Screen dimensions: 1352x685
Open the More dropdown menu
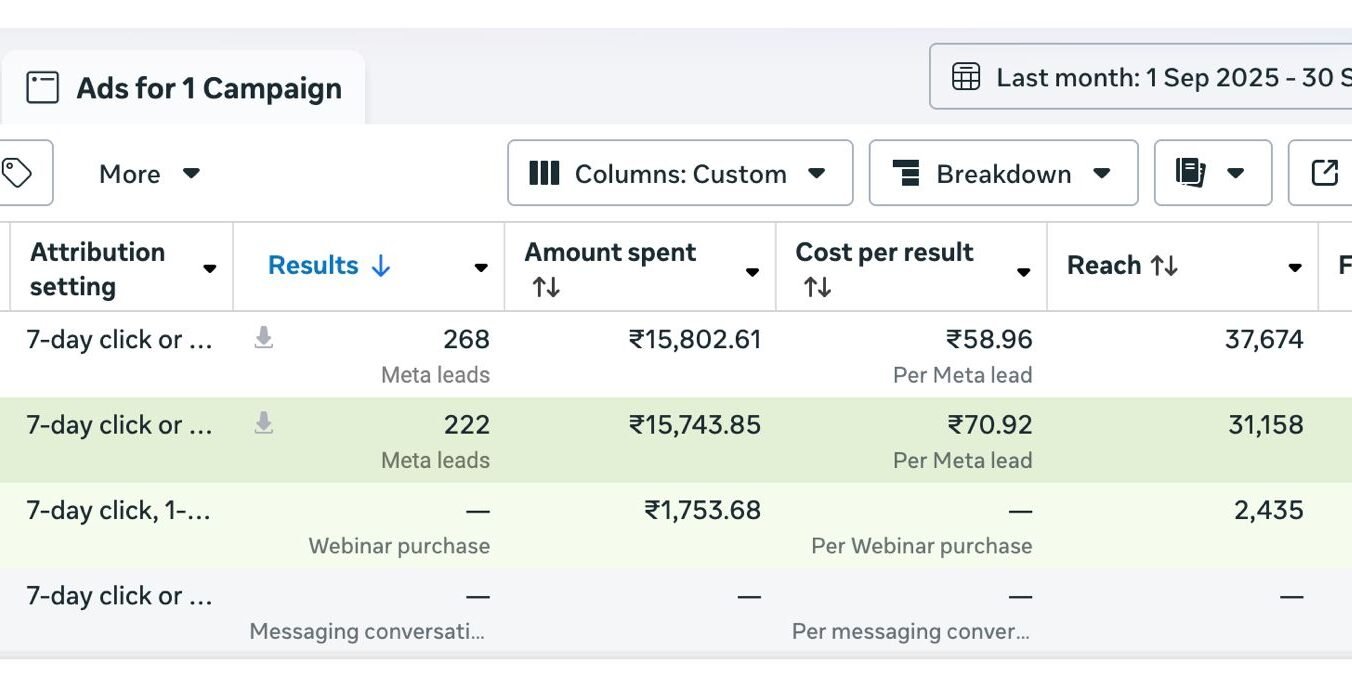click(149, 174)
